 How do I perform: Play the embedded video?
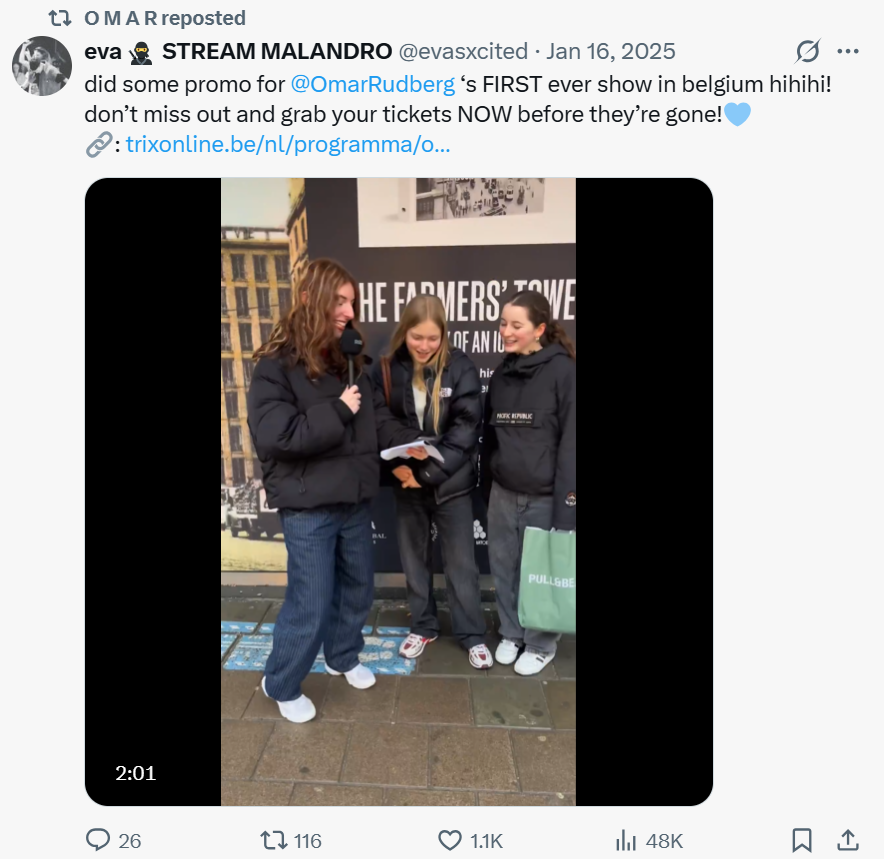pyautogui.click(x=399, y=492)
